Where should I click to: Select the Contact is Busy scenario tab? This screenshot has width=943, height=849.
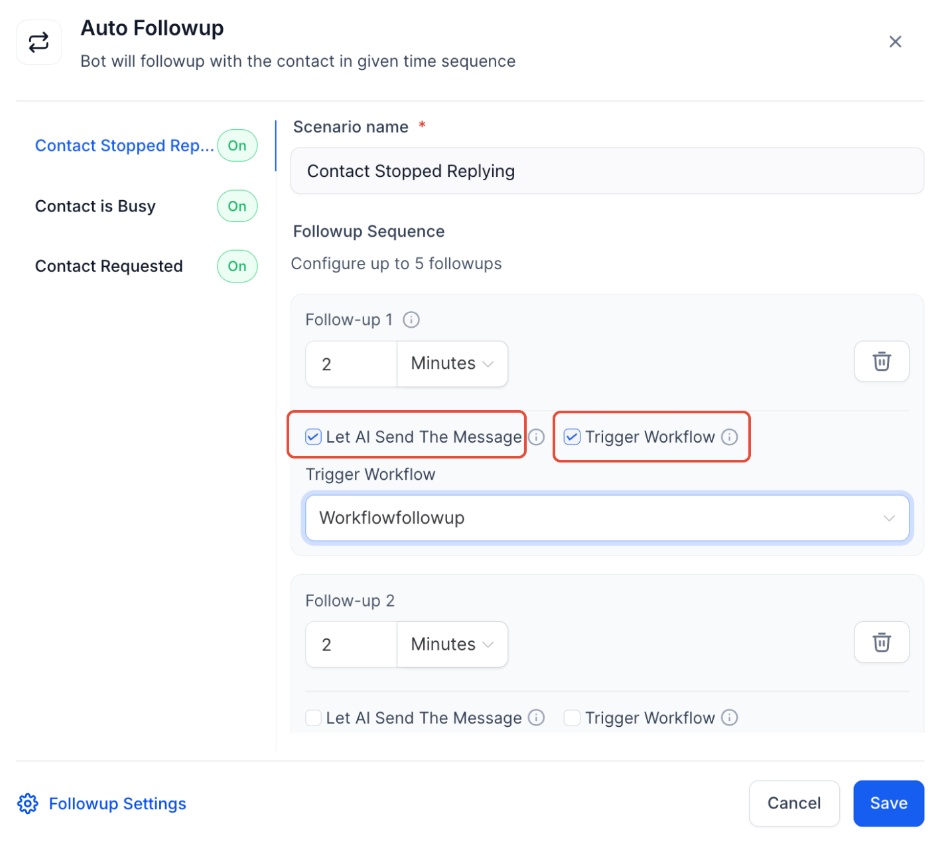[95, 206]
